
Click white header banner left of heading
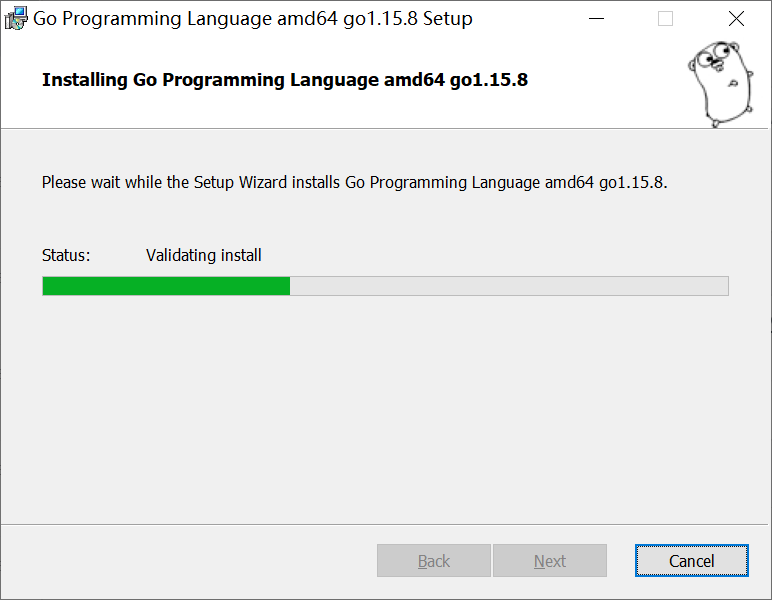(21, 80)
